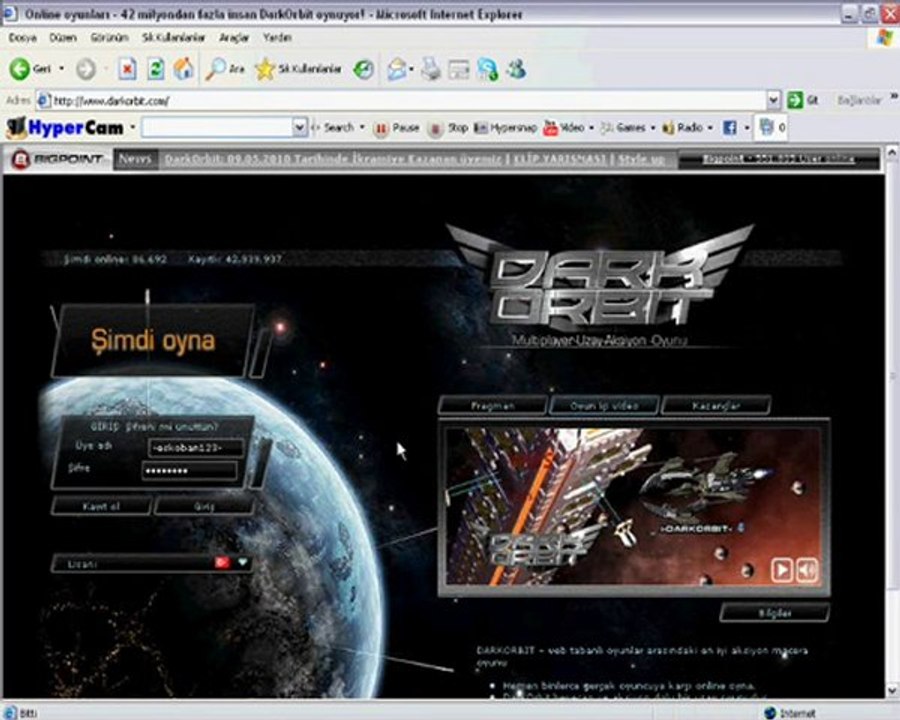Screen dimensions: 900x720
Task: Switch to the Kazançlar tab
Action: [x=716, y=405]
